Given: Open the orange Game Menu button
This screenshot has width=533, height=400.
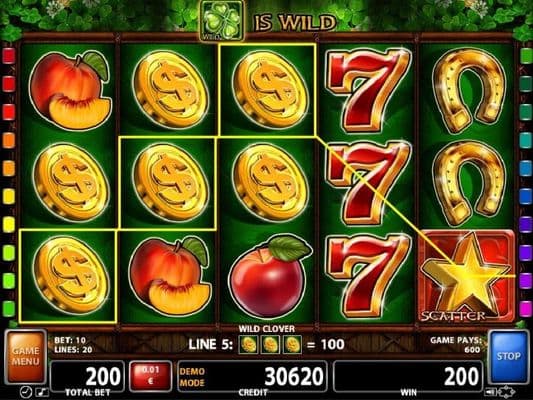Looking at the screenshot, I should pos(25,356).
